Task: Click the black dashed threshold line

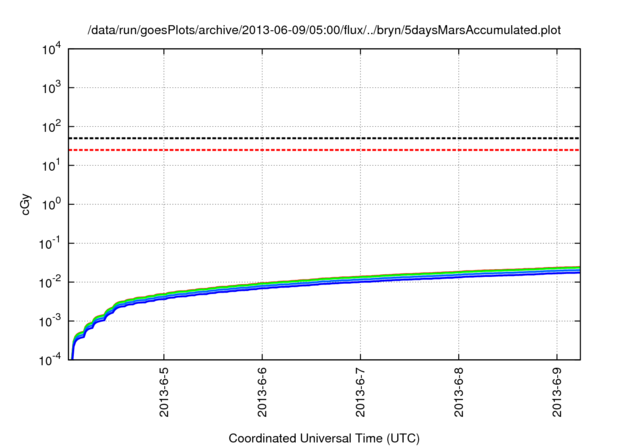Action: pyautogui.click(x=324, y=138)
